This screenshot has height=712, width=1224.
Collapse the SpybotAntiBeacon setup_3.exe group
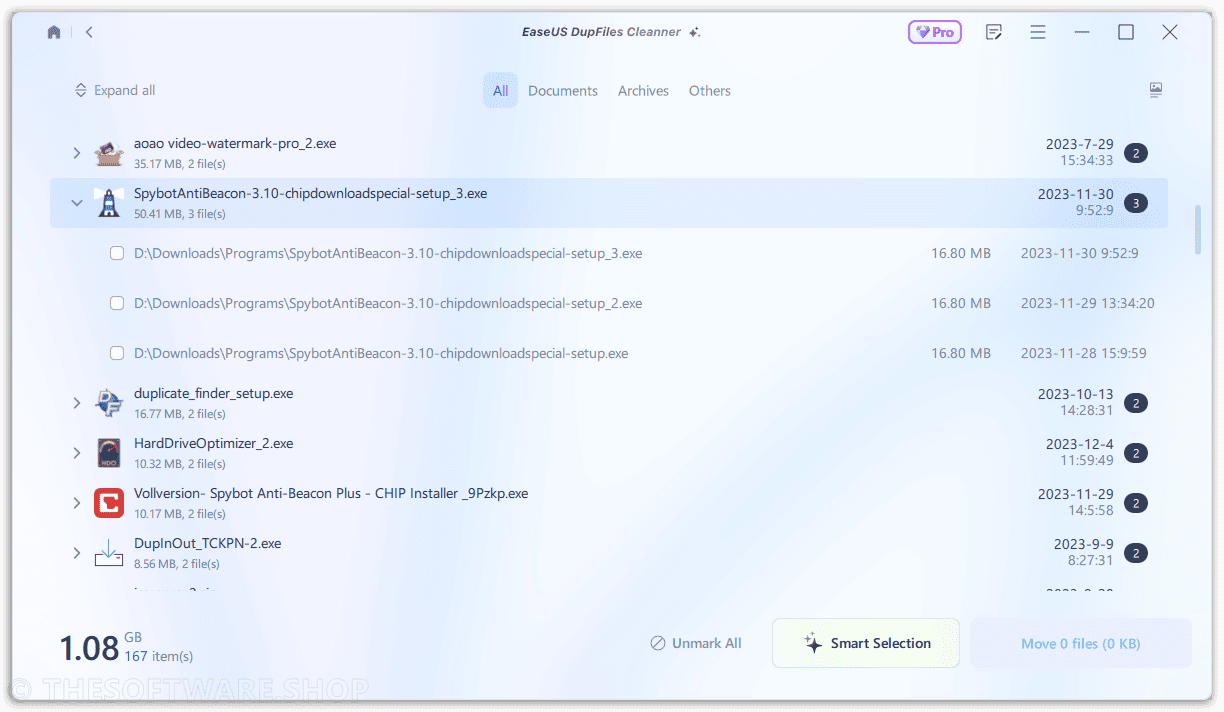point(77,203)
